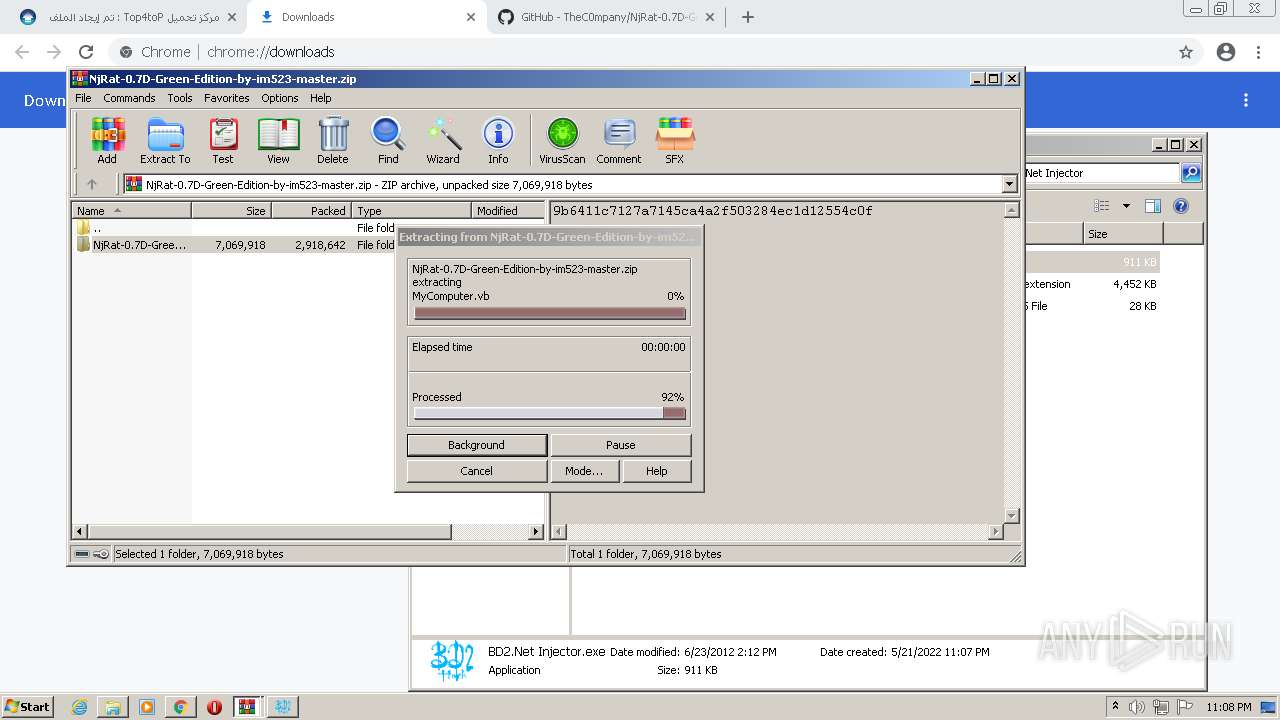Toggle preview pane icon in Explorer window
This screenshot has width=1280, height=720.
coord(1153,206)
